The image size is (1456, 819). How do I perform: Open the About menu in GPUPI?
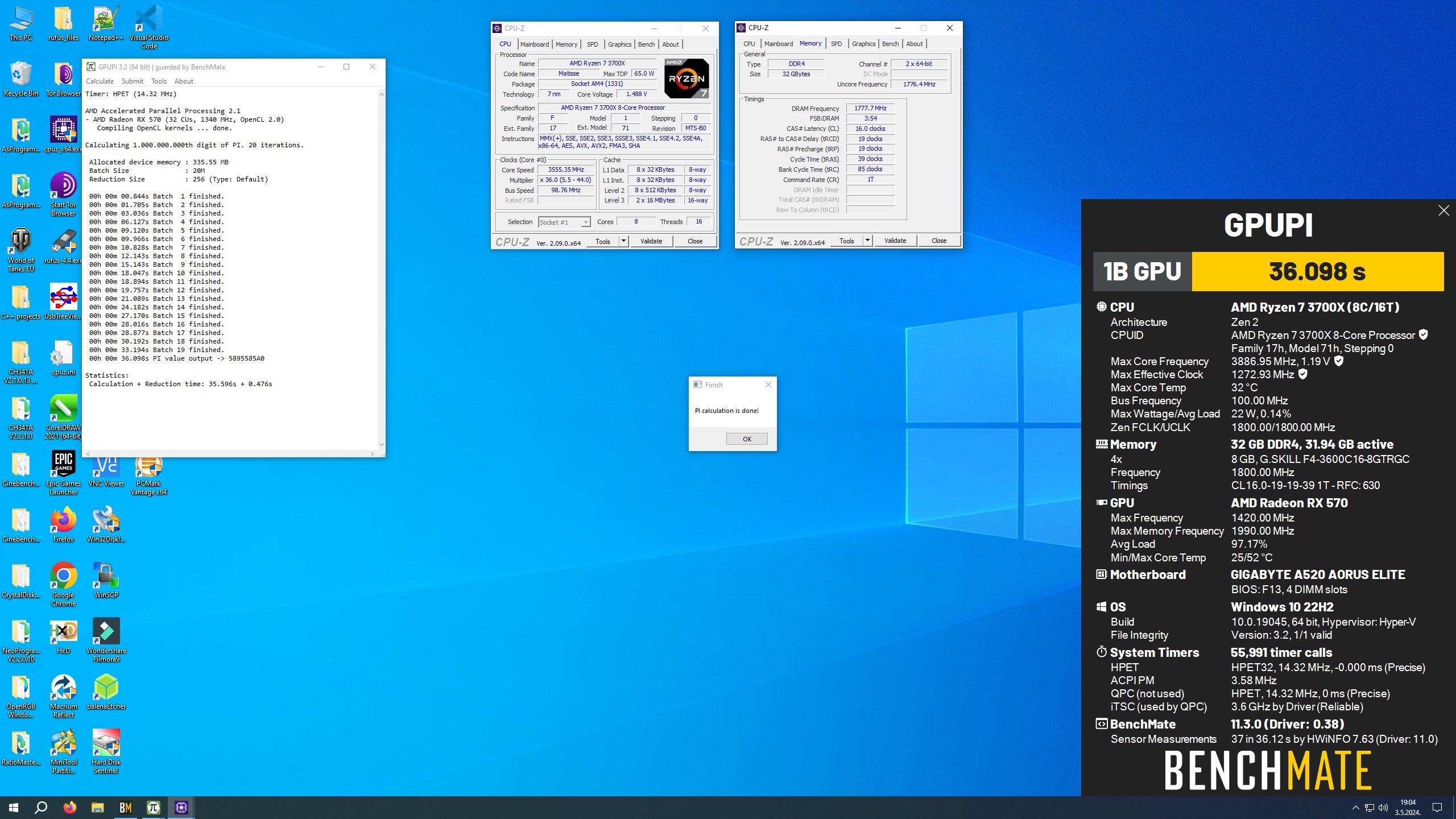(184, 81)
